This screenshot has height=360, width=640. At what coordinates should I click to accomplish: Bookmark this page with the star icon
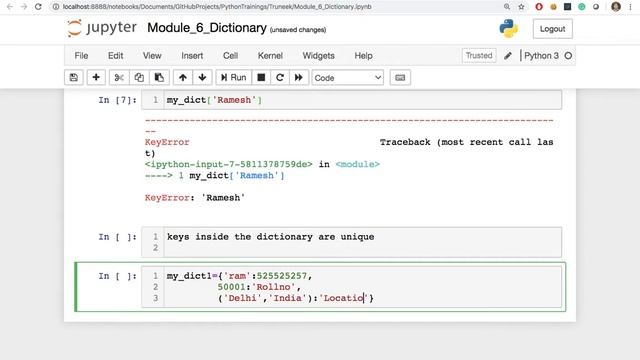[521, 7]
